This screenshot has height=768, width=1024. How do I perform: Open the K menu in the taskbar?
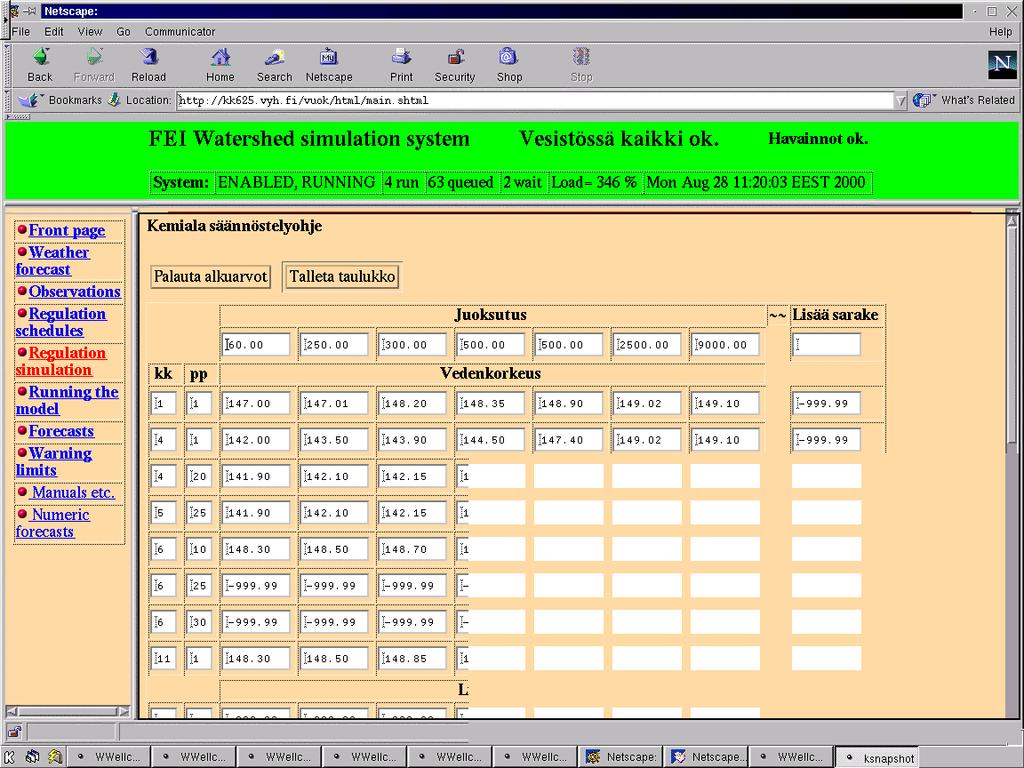point(10,758)
